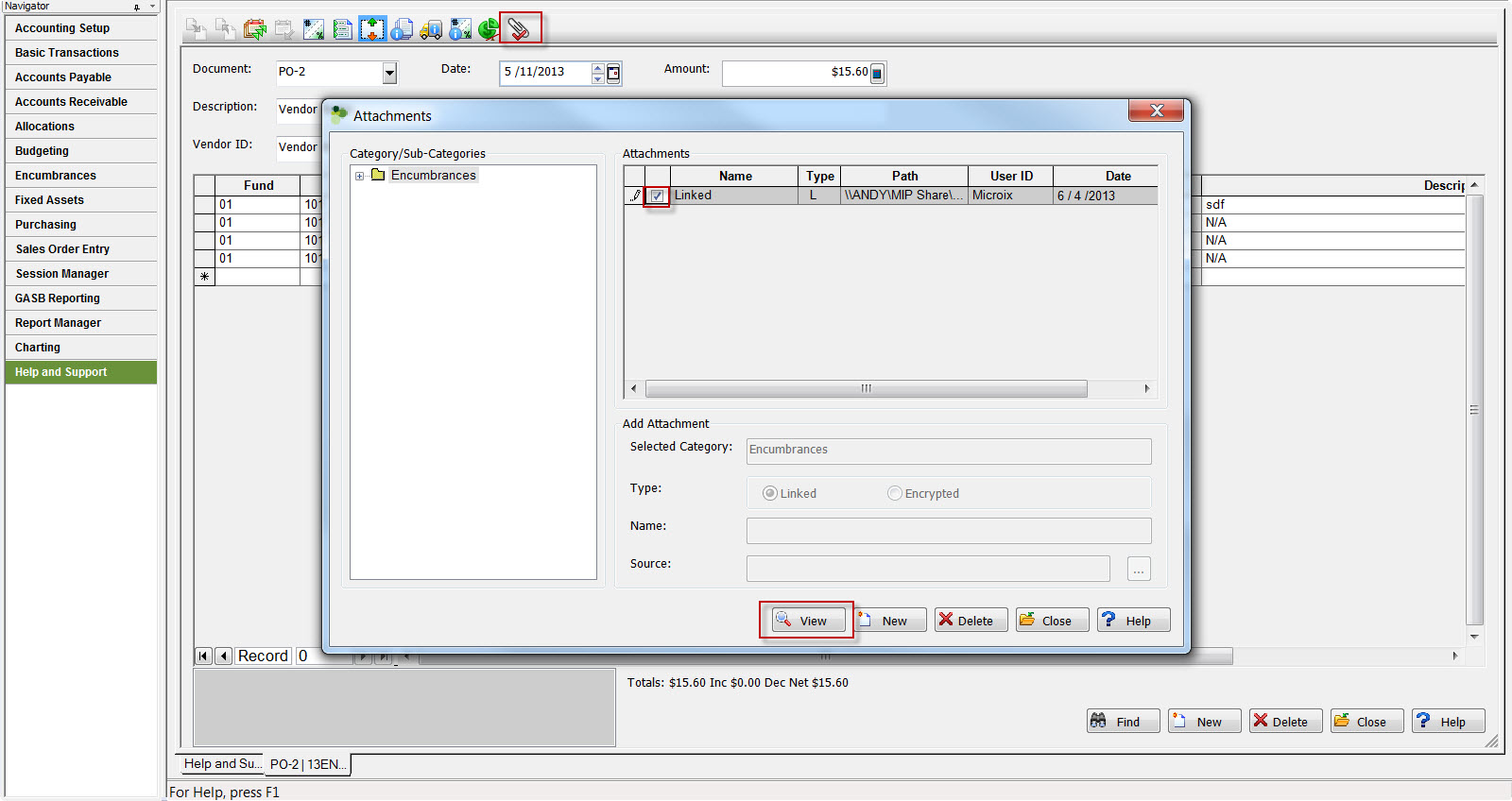This screenshot has width=1512, height=801.
Task: Click the up/down arrows selection toolbar icon
Action: [372, 29]
